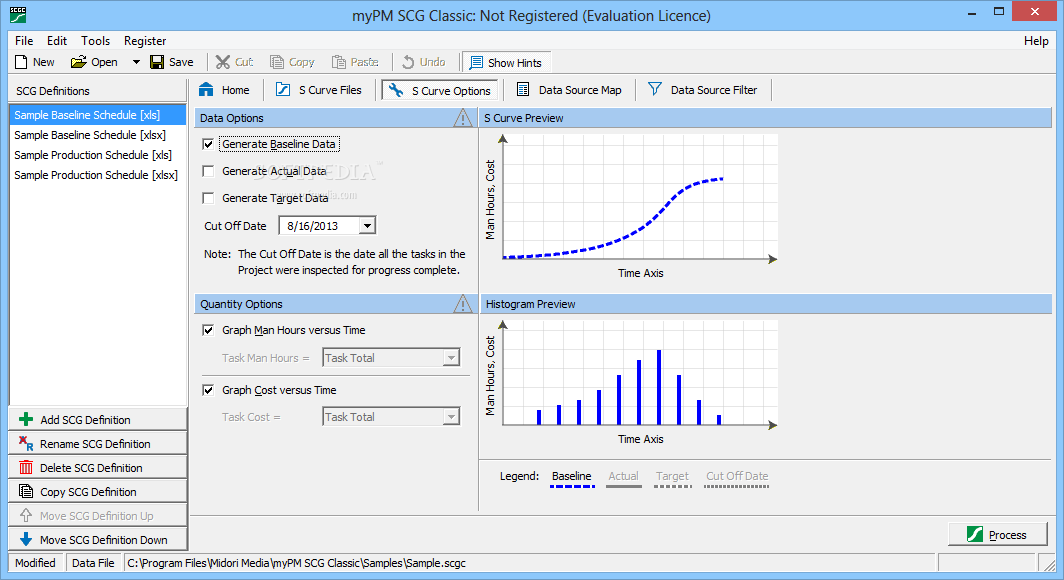Image resolution: width=1064 pixels, height=580 pixels.
Task: Click the blue Move SCG Definition Down arrow icon
Action: 26,539
